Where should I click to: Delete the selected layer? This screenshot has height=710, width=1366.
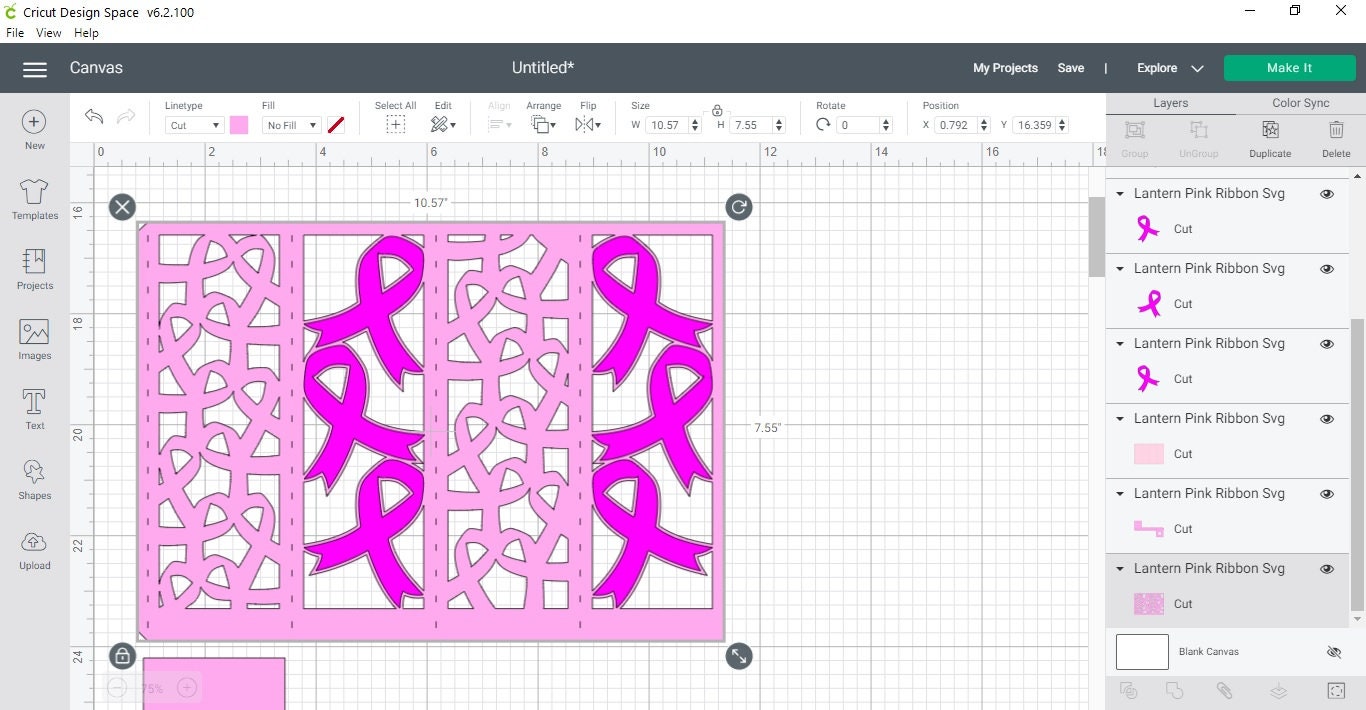coord(1337,137)
